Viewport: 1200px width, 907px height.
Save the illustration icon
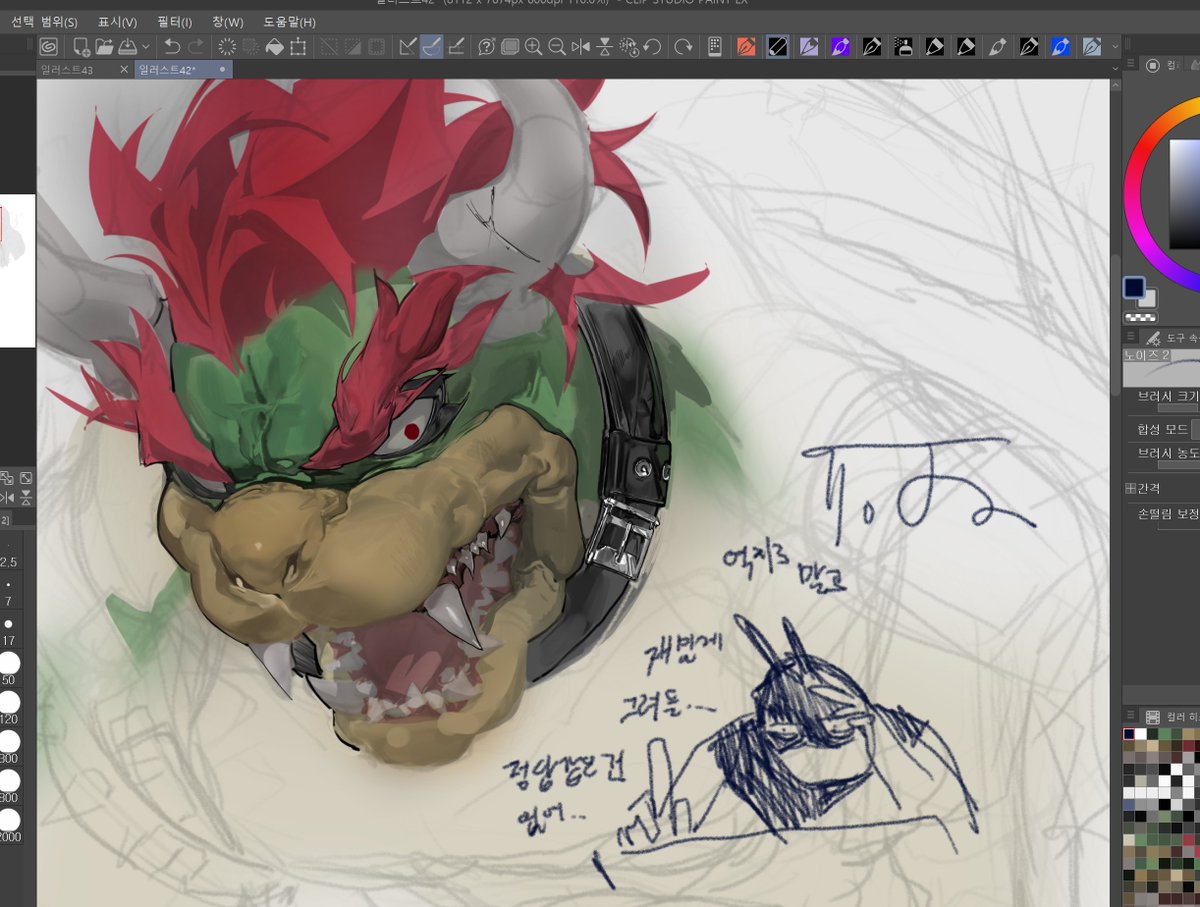pos(128,46)
